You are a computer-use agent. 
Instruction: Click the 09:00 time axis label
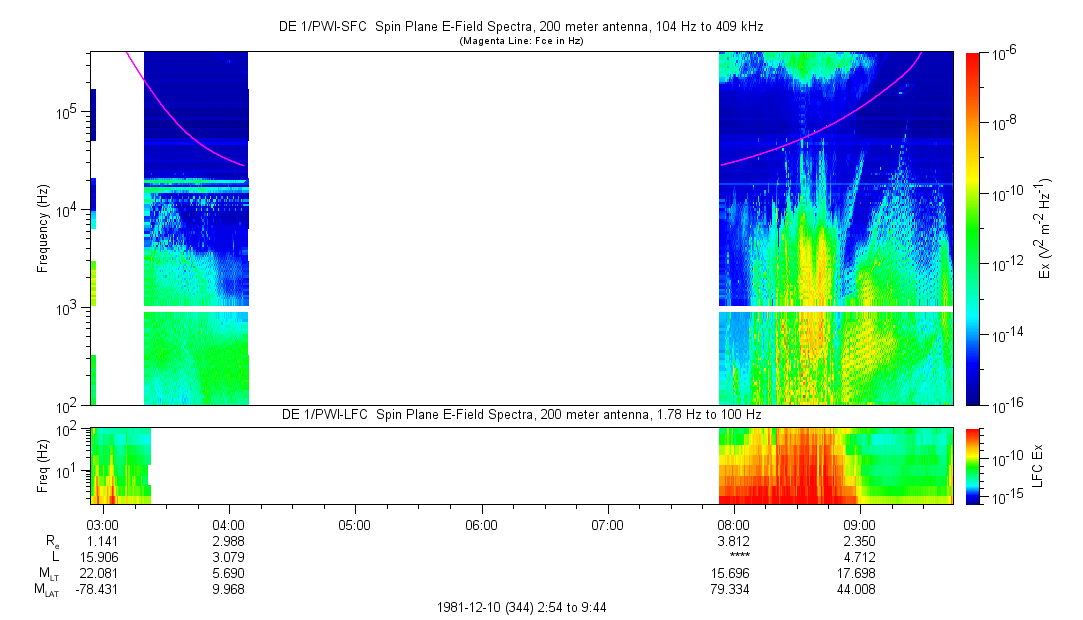[859, 524]
